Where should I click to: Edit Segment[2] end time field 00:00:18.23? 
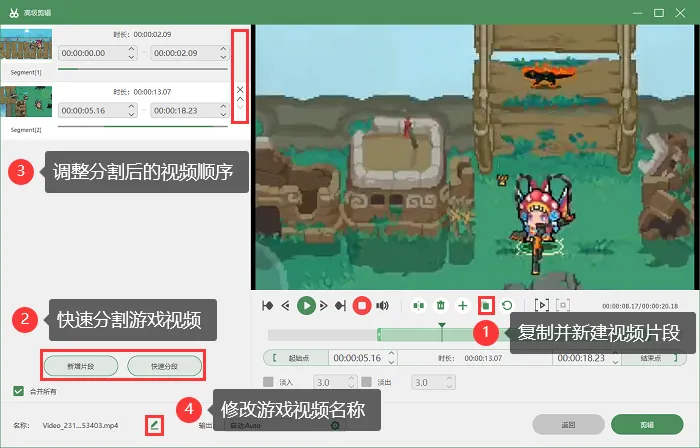[190, 110]
